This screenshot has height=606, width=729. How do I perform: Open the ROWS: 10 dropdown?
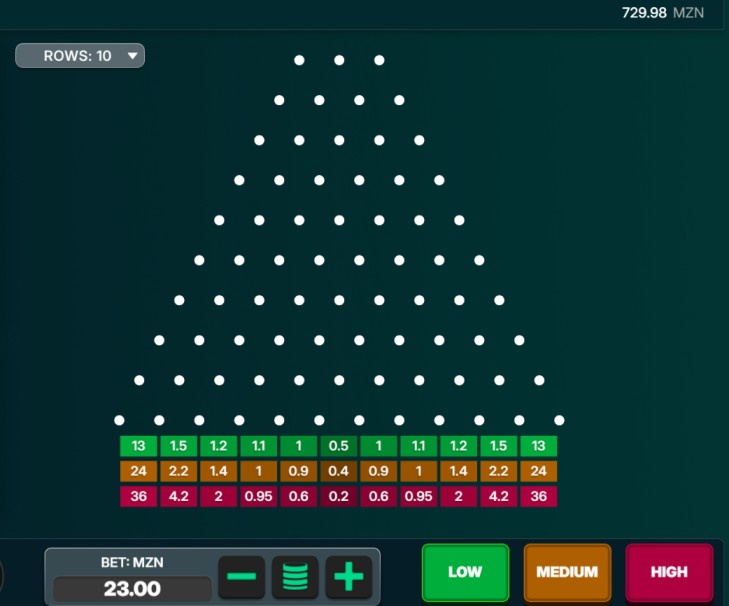coord(80,56)
